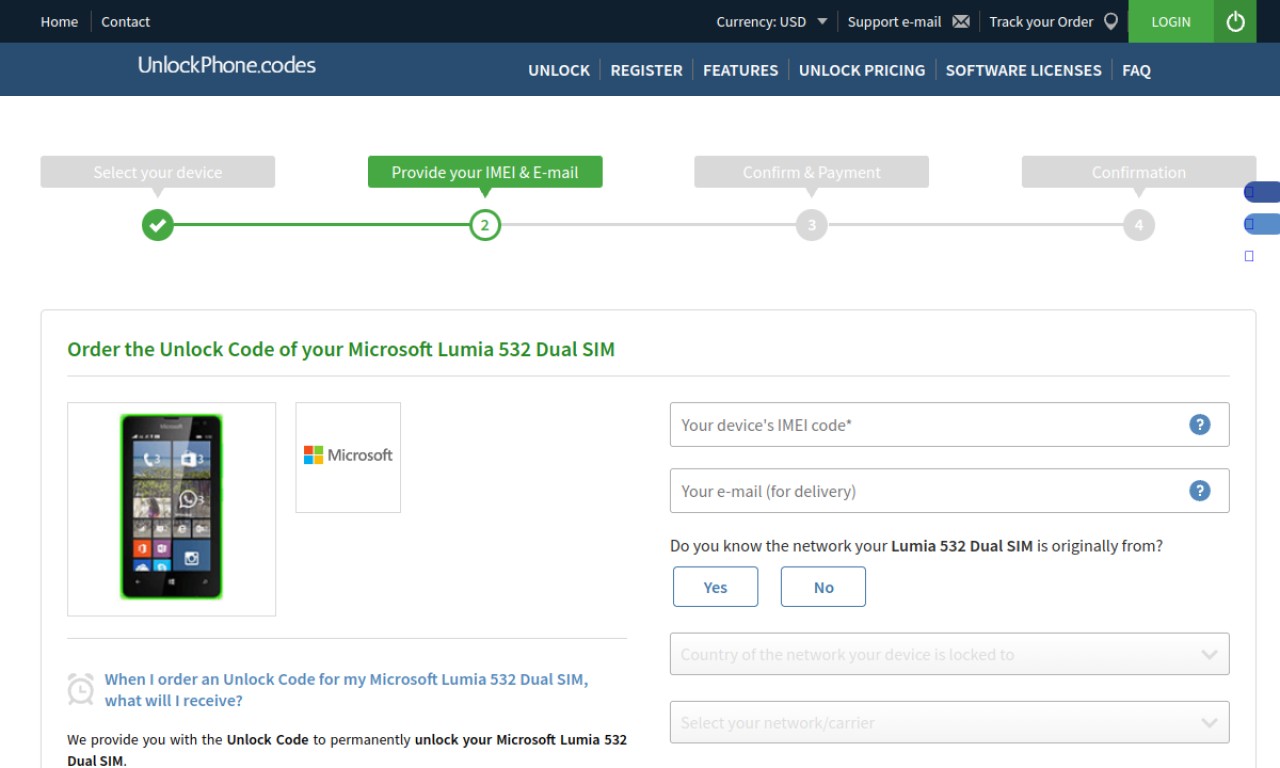Click the Confirmation step tab
Viewport: 1280px width, 768px height.
tap(1139, 172)
